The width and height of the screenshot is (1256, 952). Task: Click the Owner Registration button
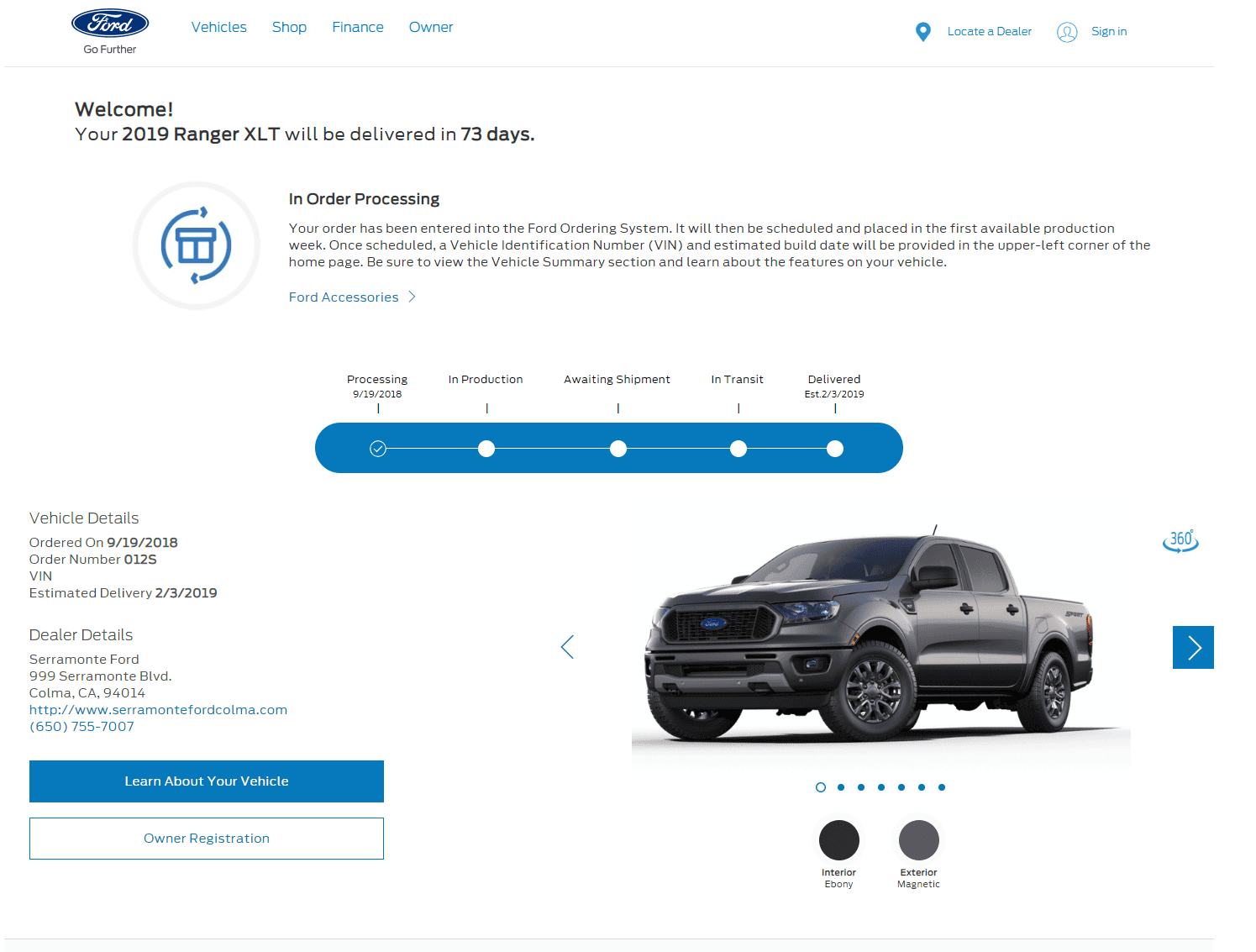coord(207,839)
